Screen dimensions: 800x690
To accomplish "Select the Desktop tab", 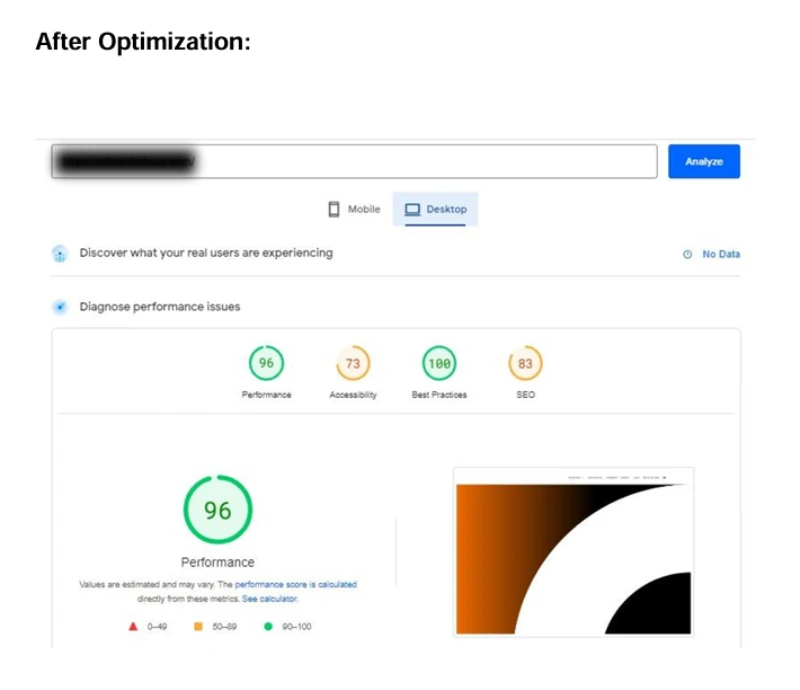I will (435, 209).
